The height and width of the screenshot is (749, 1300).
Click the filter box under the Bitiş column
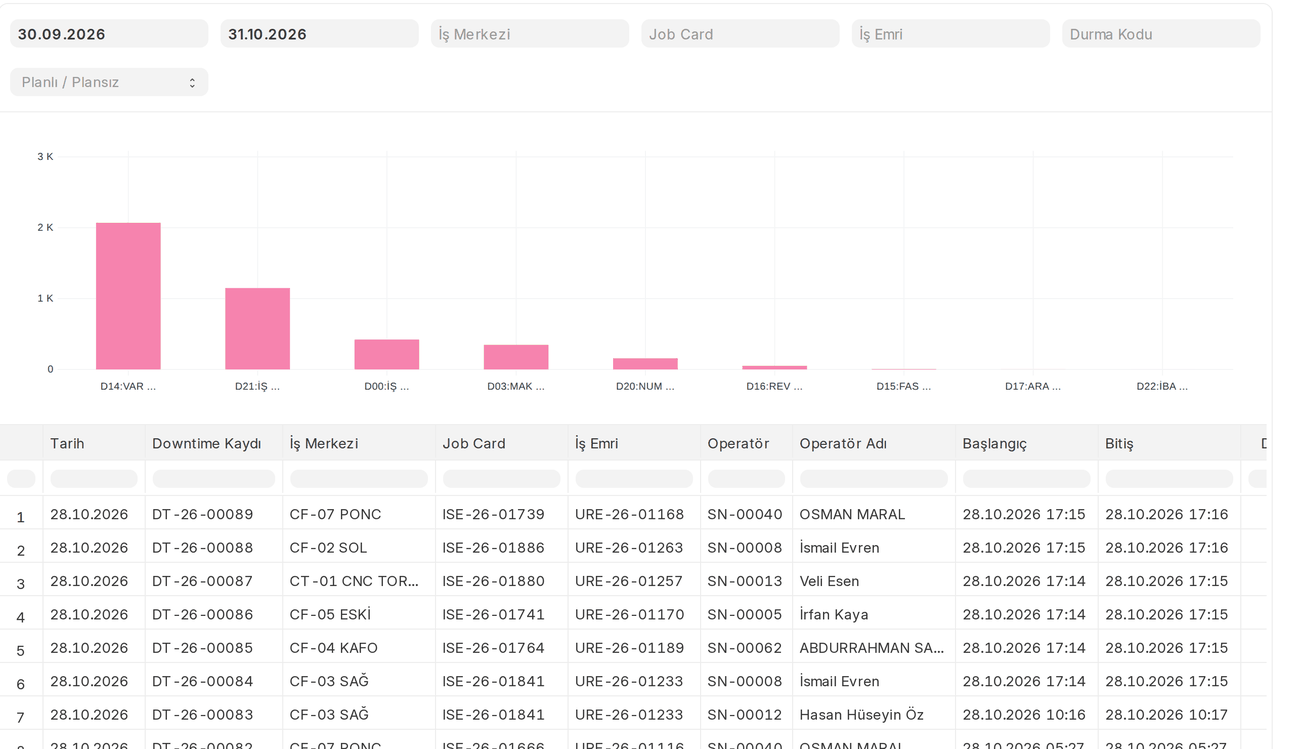point(1169,479)
